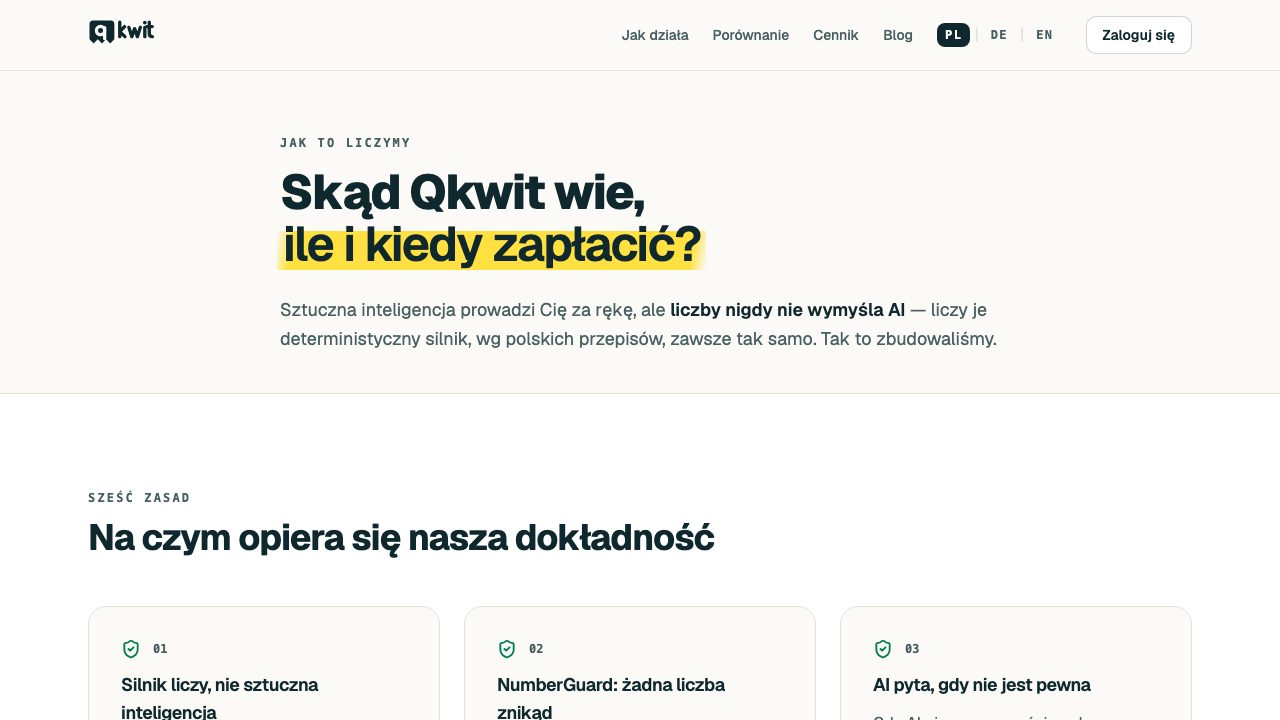Click highlighted text 'ile i kiedy zapłacić?'
Viewport: 1280px width, 720px height.
(x=492, y=247)
